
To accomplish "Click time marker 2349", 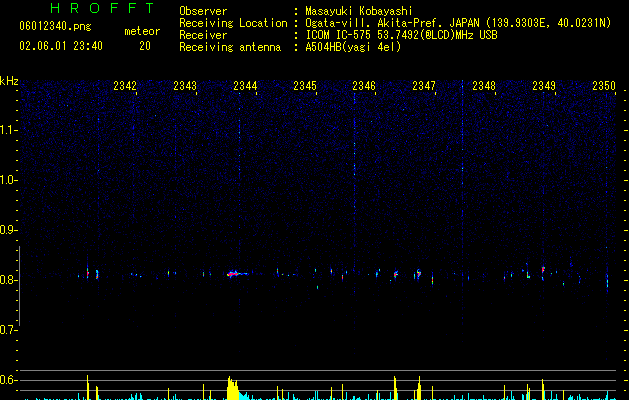I will click(x=544, y=86).
